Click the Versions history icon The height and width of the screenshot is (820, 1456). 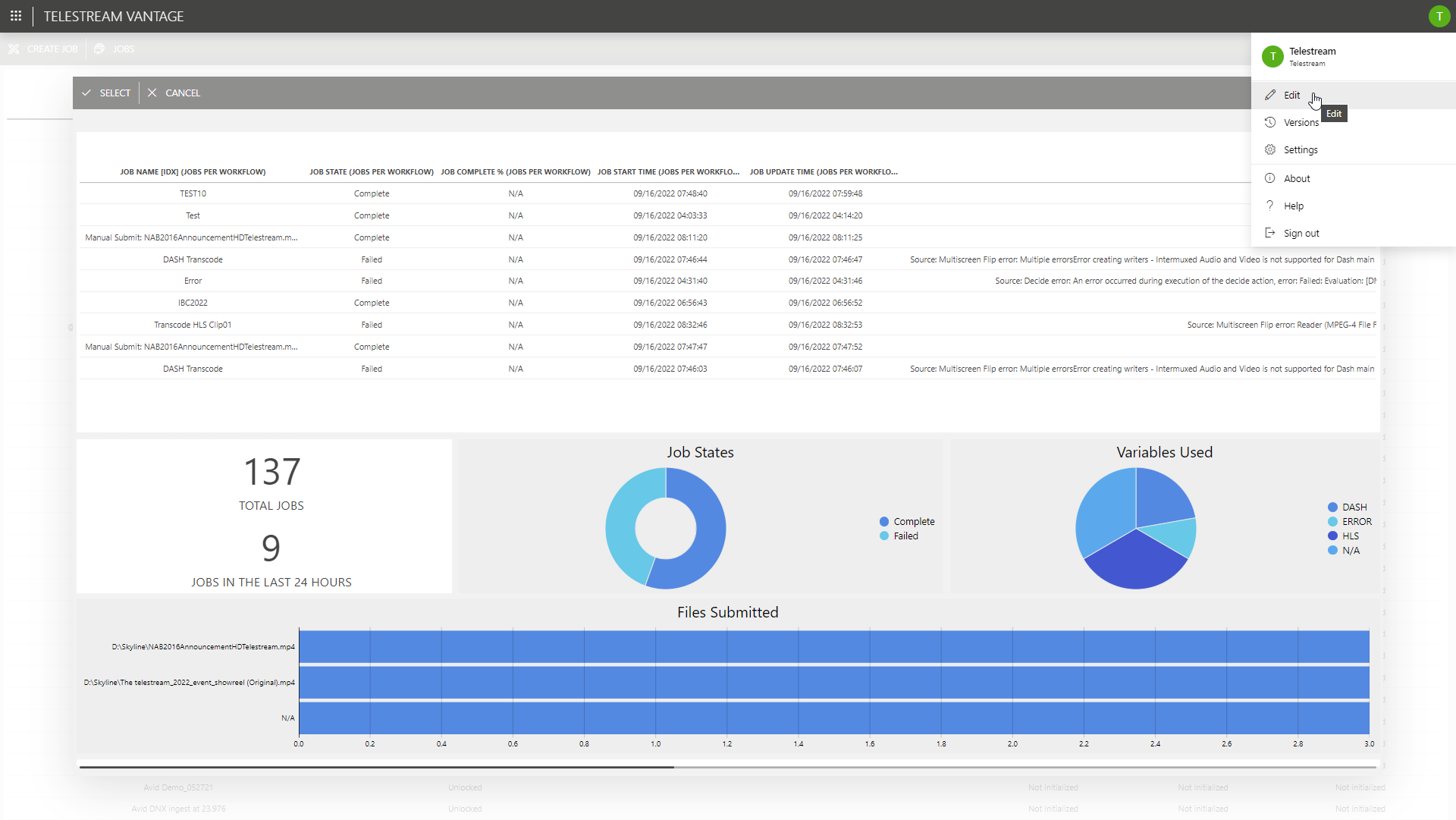pyautogui.click(x=1270, y=122)
